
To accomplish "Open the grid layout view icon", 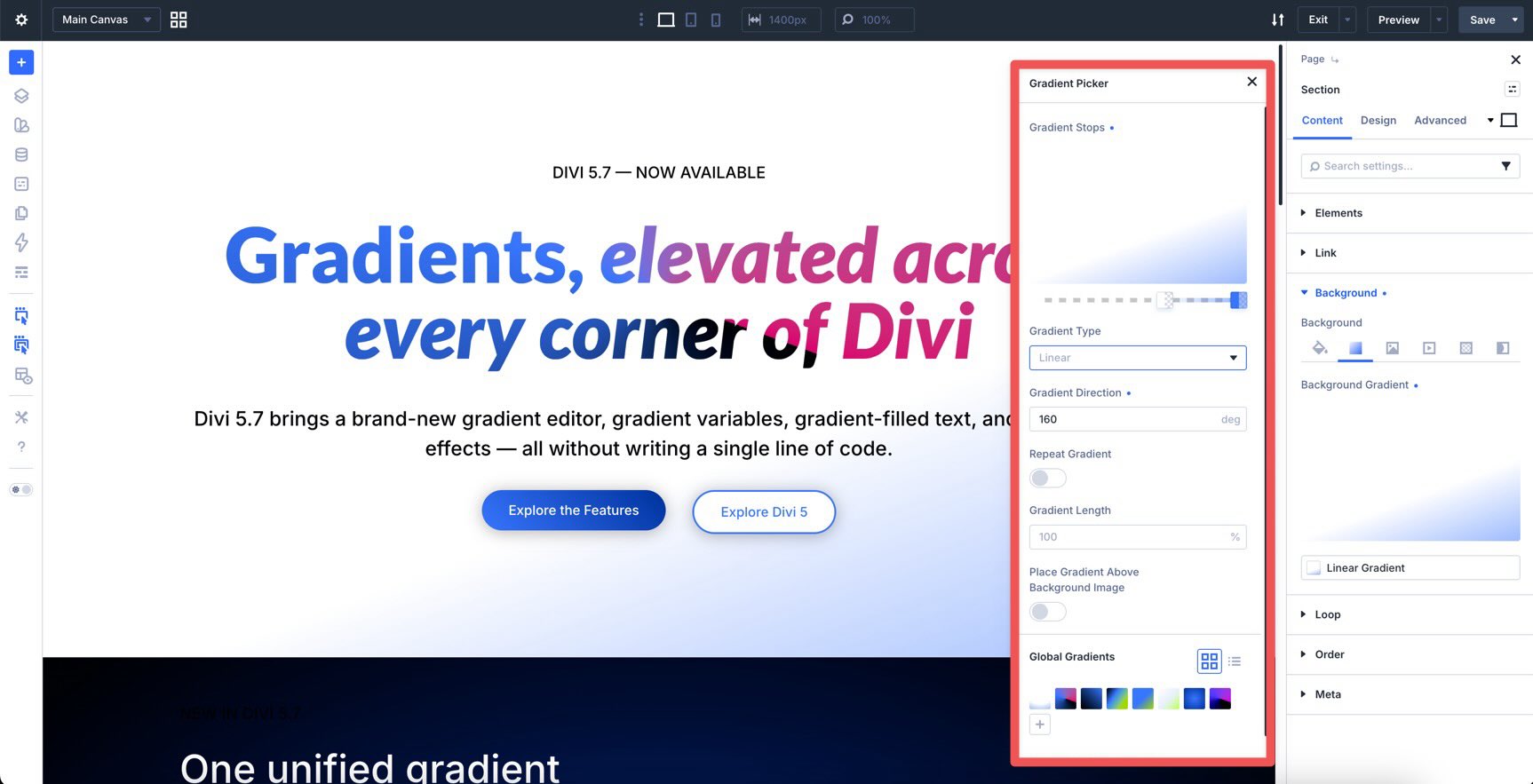I will coord(179,20).
